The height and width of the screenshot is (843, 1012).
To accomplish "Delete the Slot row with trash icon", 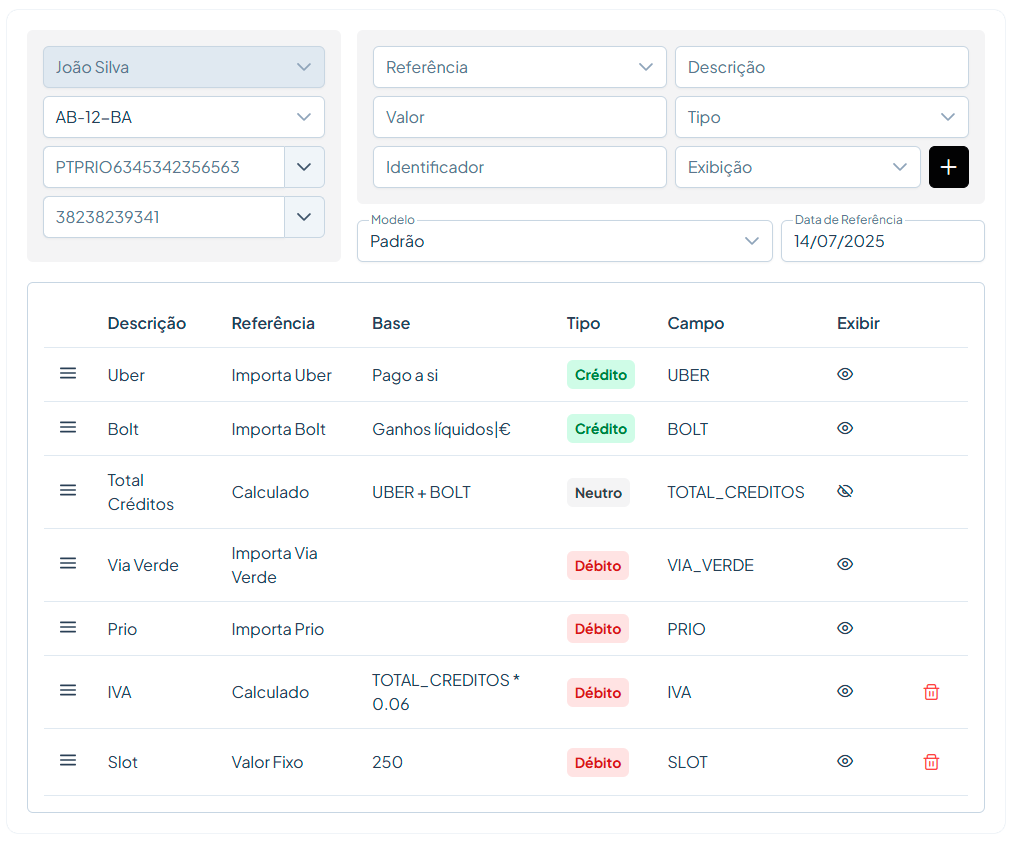I will coord(931,762).
